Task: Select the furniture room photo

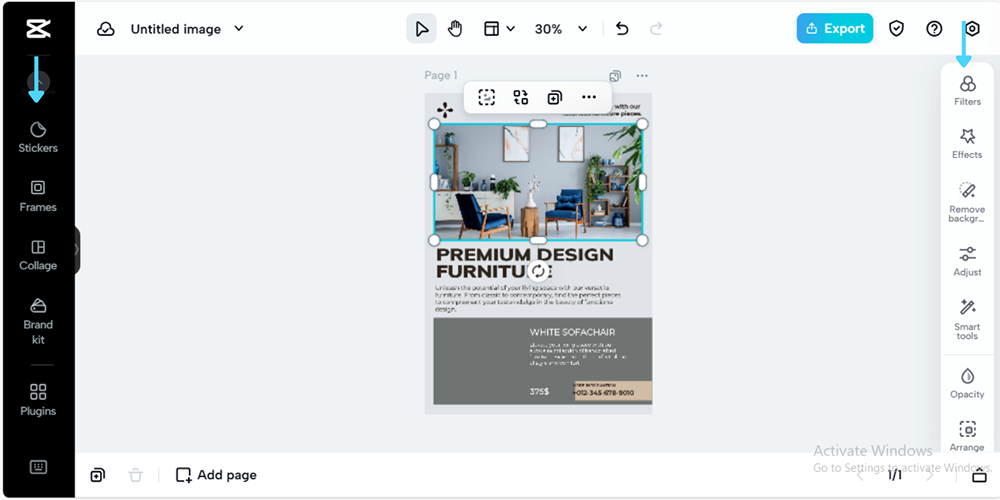Action: 538,182
